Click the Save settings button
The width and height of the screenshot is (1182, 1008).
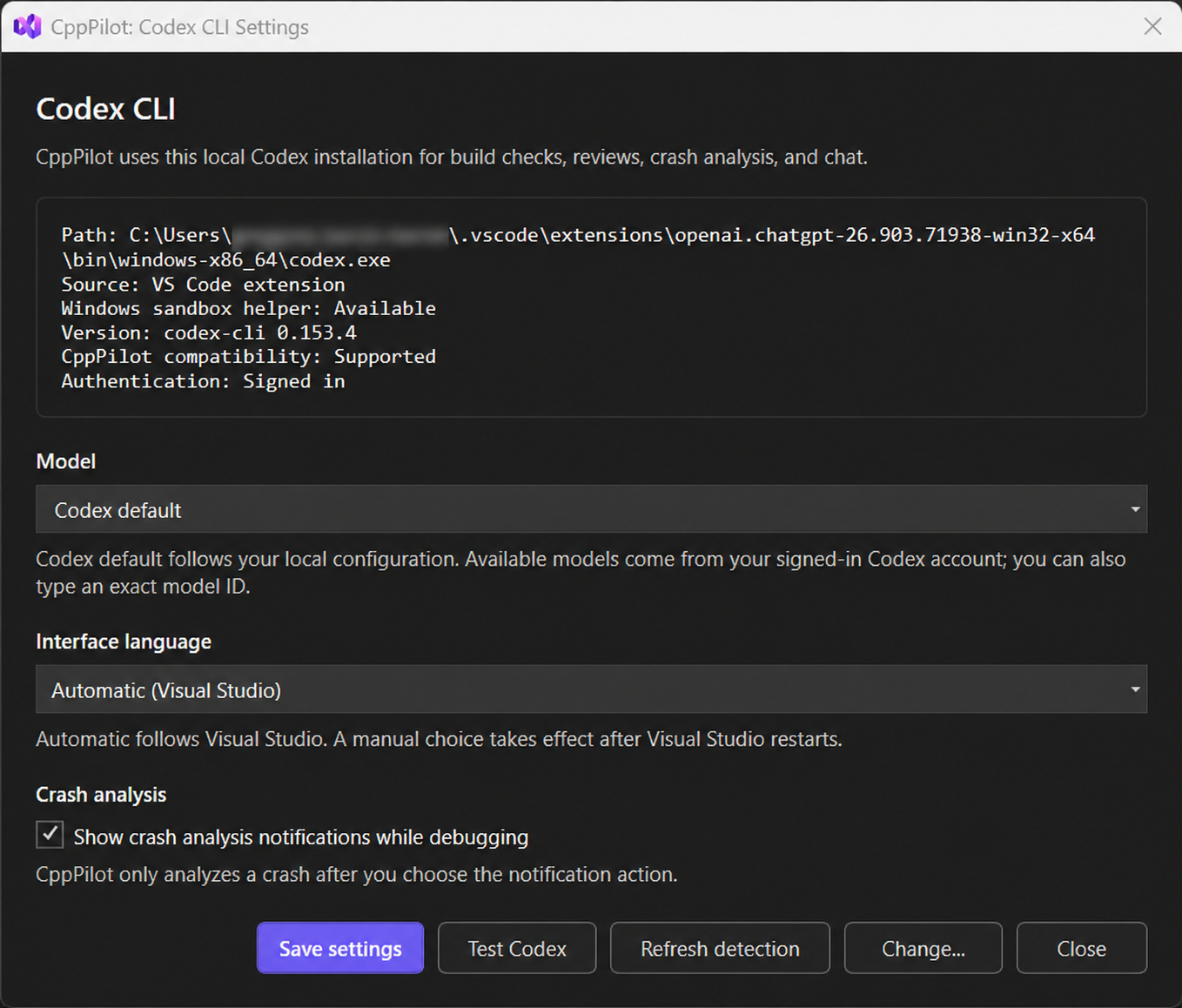point(340,948)
